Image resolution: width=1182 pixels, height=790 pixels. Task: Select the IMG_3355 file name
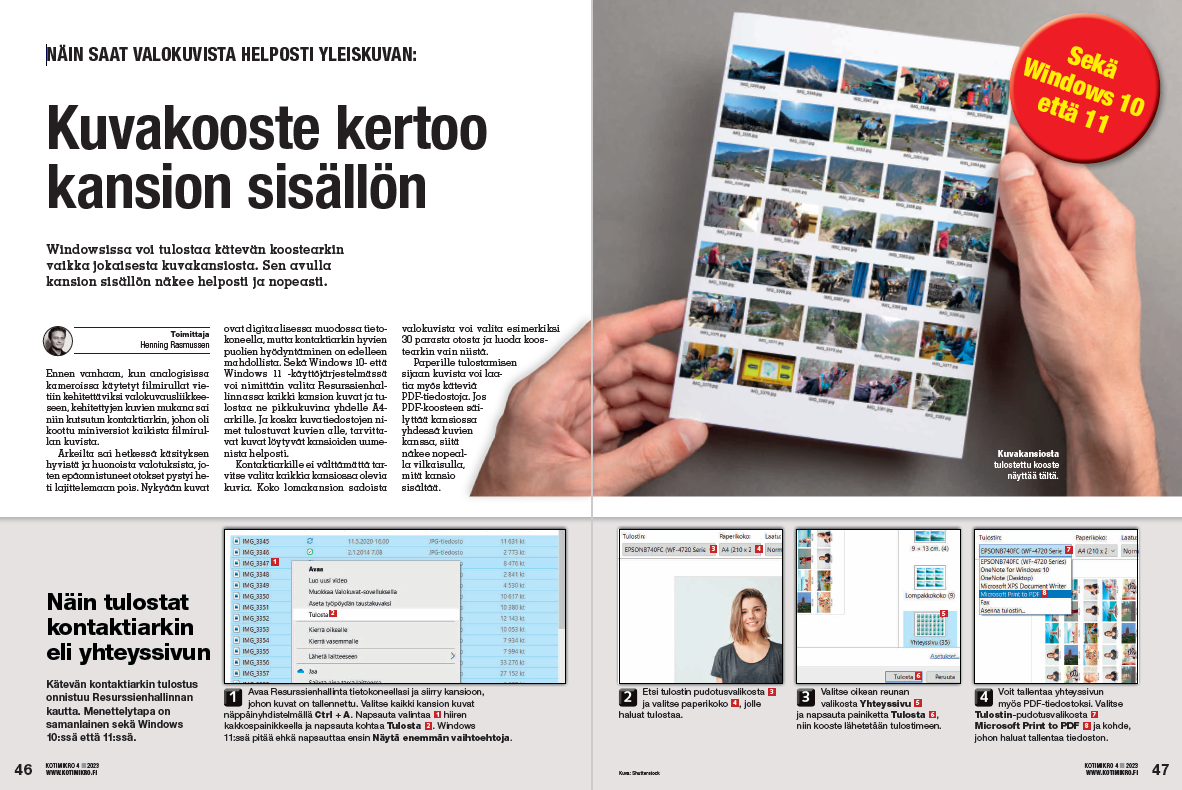256,651
